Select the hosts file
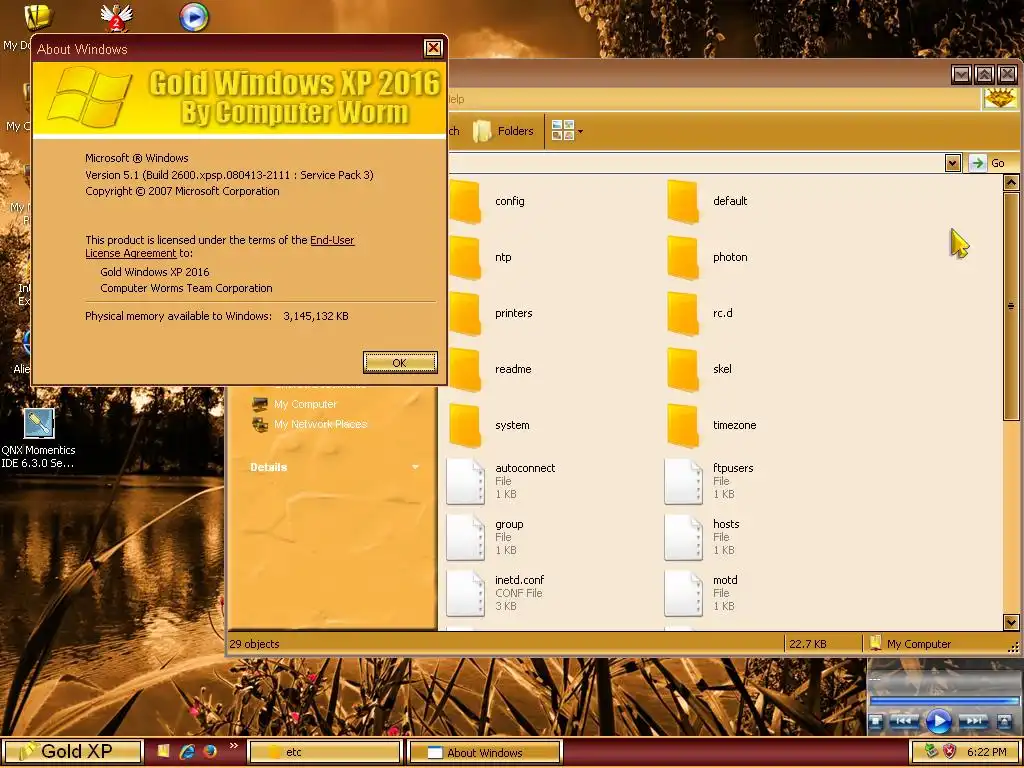 tap(702, 537)
